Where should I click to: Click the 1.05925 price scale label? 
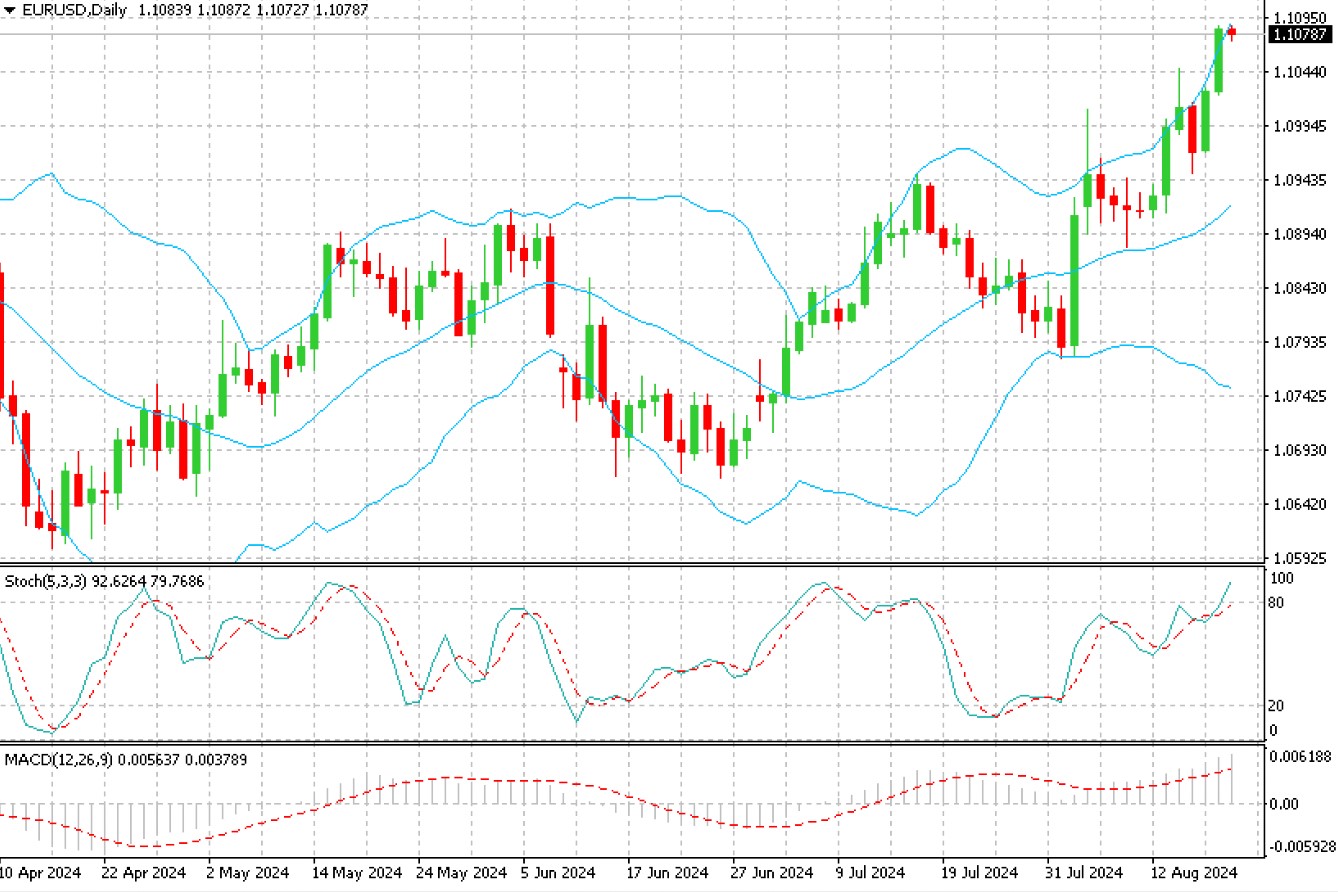(x=1298, y=557)
